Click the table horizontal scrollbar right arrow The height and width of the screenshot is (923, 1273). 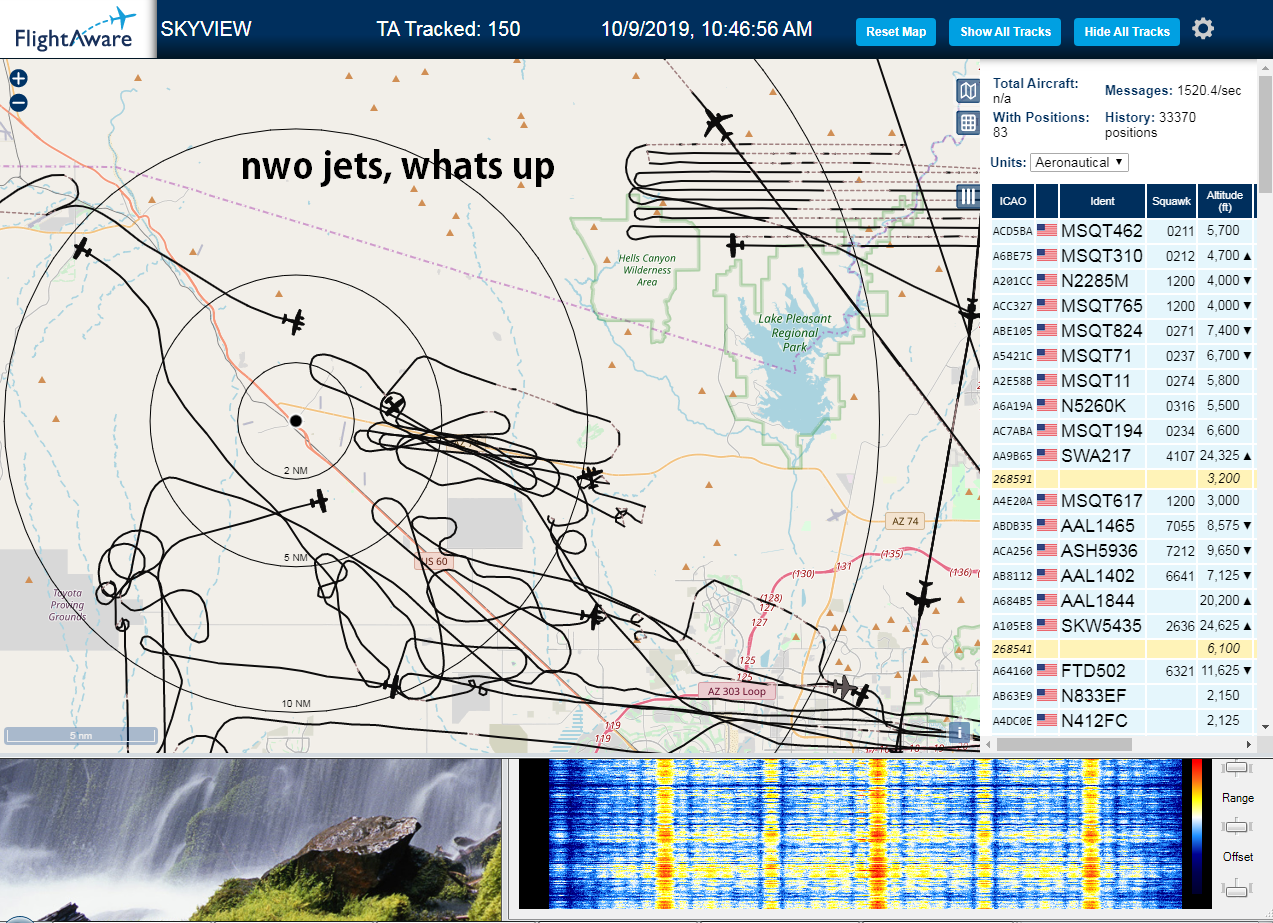[x=1247, y=744]
